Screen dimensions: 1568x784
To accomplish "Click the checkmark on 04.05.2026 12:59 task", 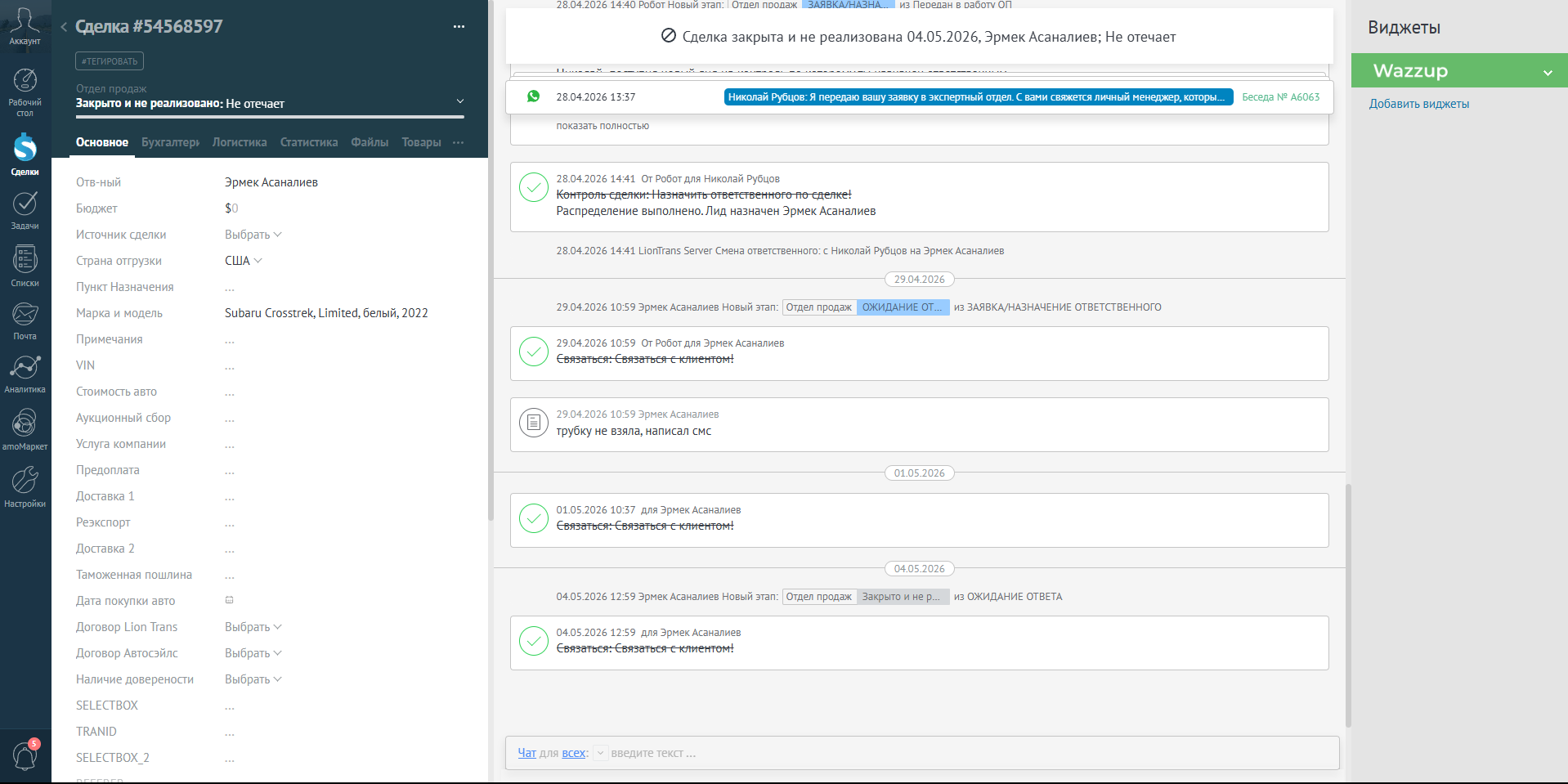I will click(534, 641).
